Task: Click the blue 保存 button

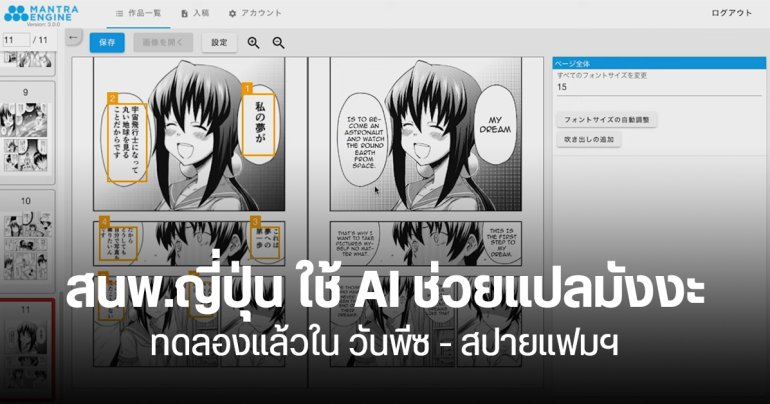Action: pos(107,43)
